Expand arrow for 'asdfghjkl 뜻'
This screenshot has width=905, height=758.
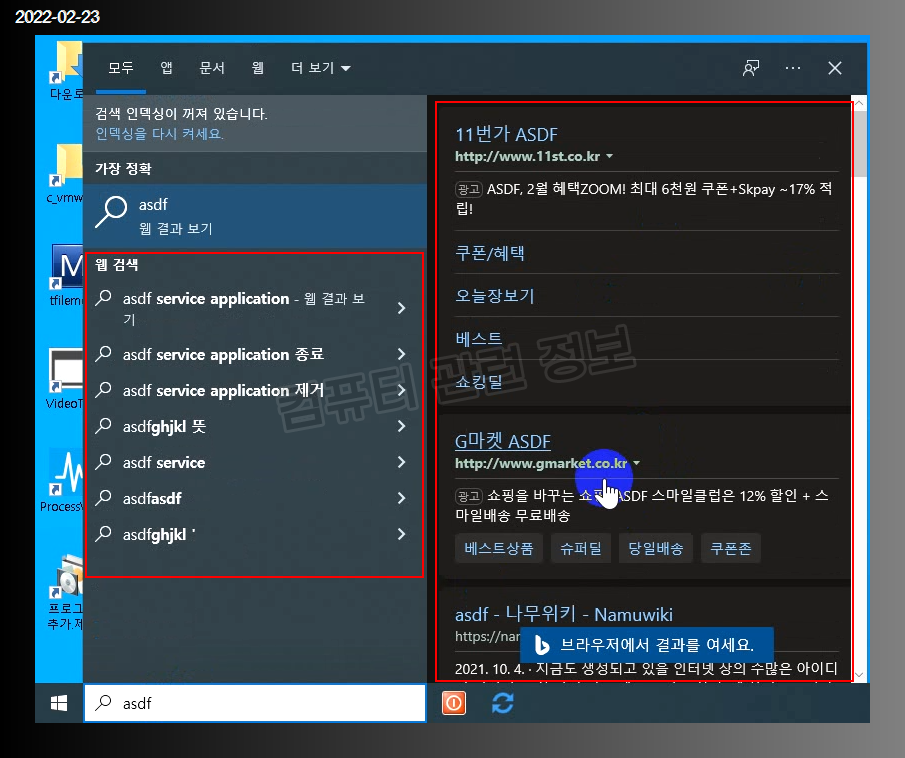tap(402, 426)
